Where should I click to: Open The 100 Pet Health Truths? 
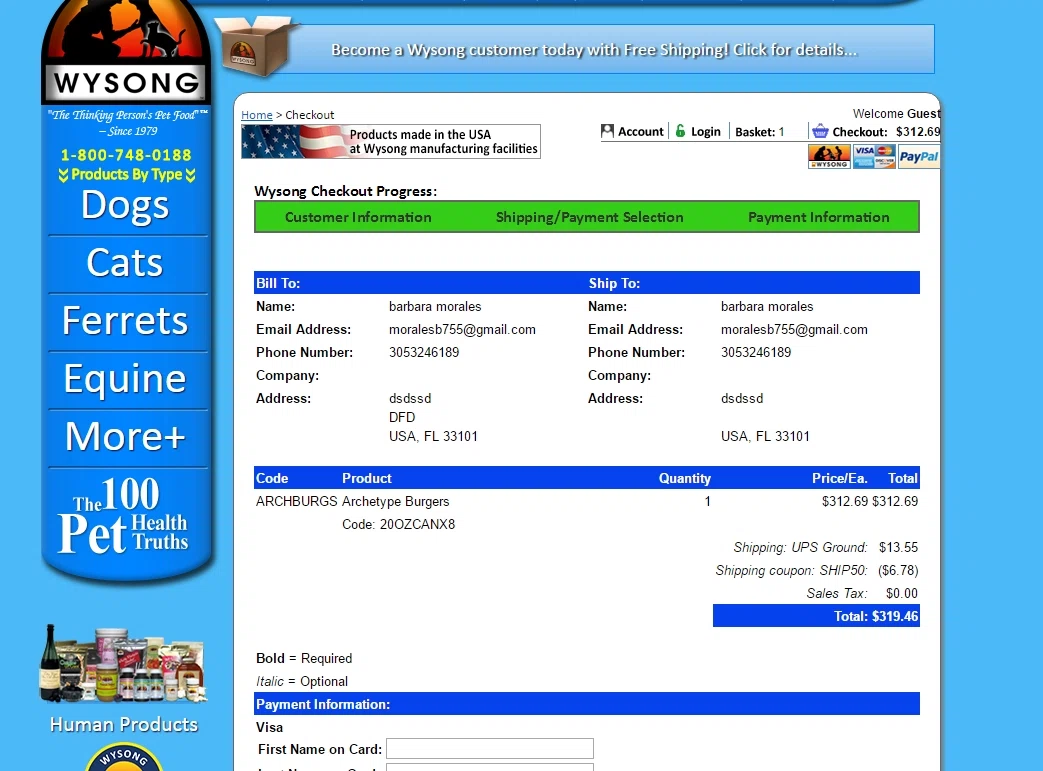coord(124,516)
